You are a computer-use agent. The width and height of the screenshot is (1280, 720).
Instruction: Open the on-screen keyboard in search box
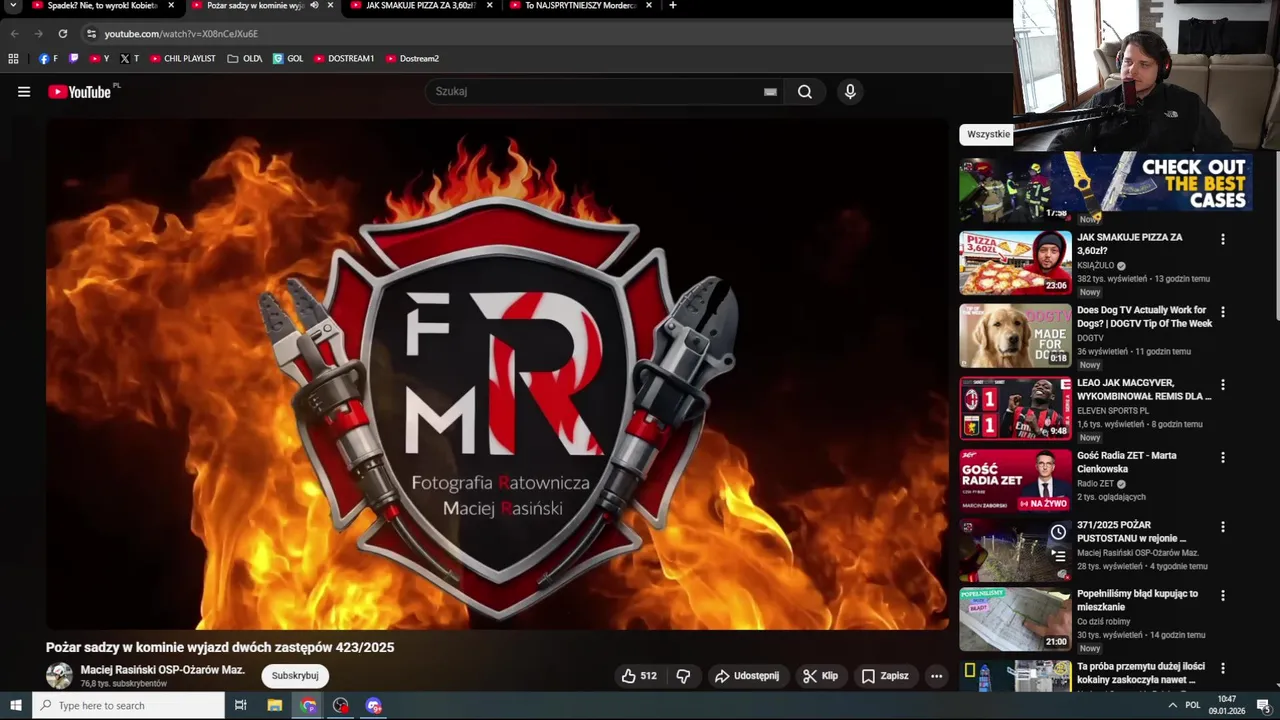(770, 92)
